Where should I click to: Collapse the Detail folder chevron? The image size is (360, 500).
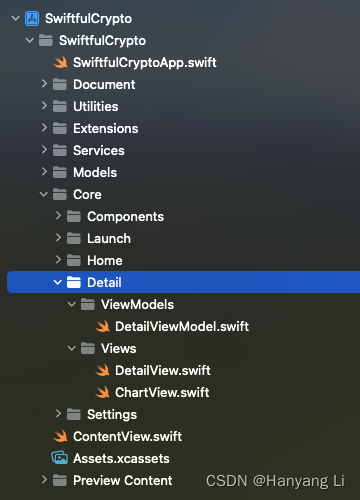(x=58, y=282)
